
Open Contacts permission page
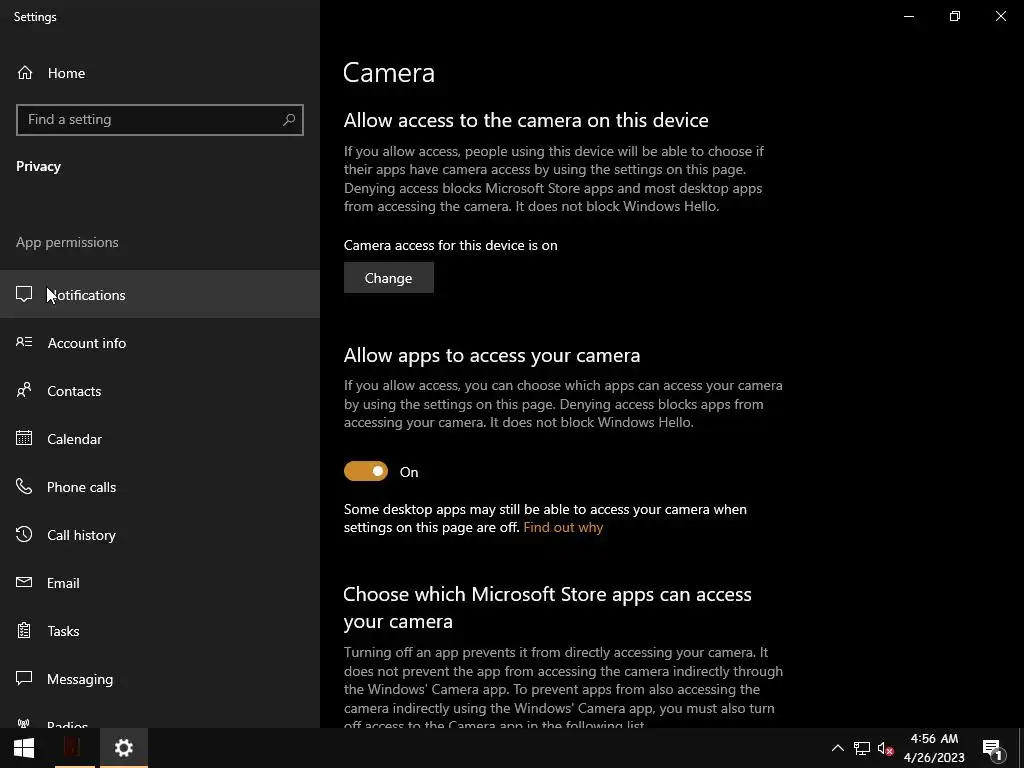tap(160, 391)
